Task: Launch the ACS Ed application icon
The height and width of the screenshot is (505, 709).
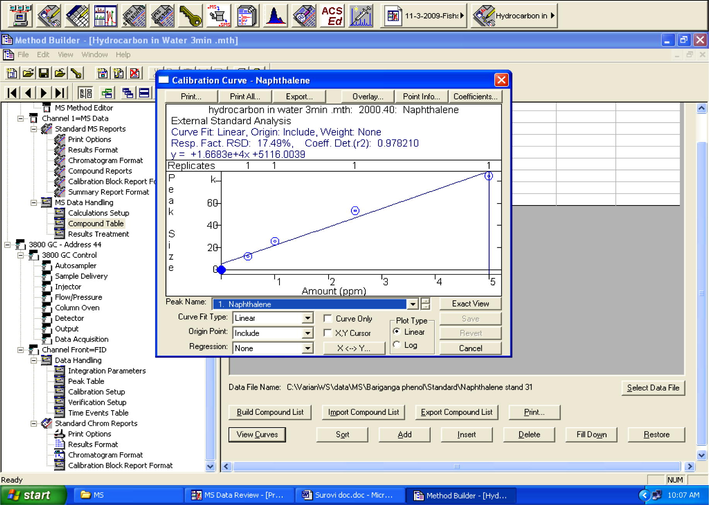Action: point(332,15)
